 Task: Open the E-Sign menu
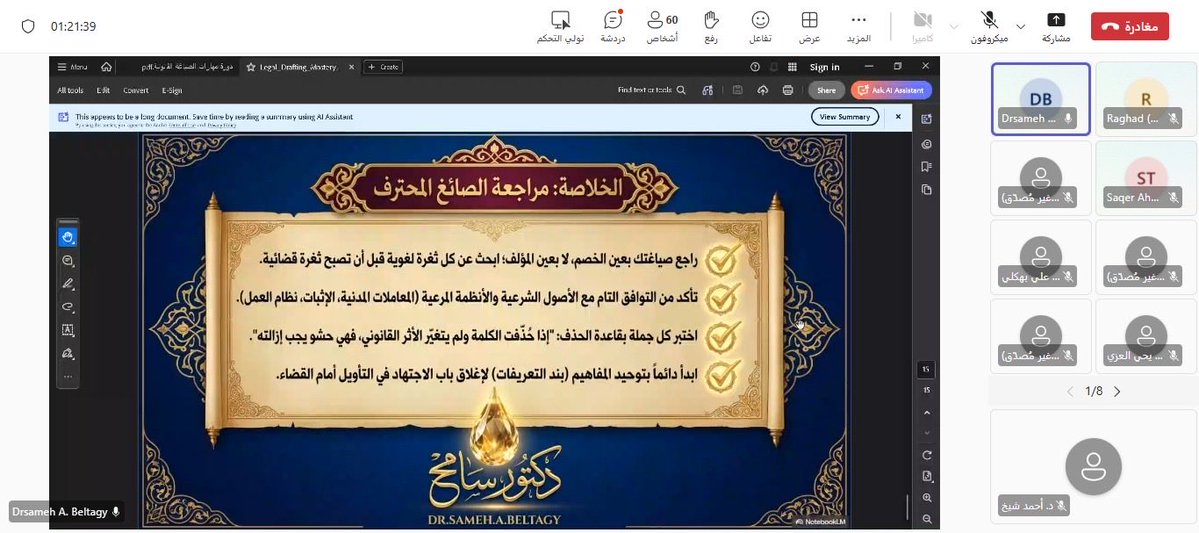click(x=172, y=90)
